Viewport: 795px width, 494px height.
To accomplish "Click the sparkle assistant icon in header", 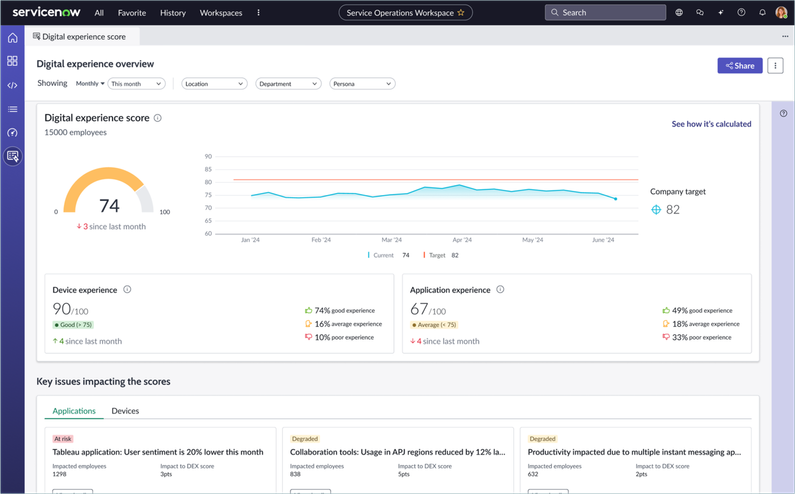I will pos(720,13).
